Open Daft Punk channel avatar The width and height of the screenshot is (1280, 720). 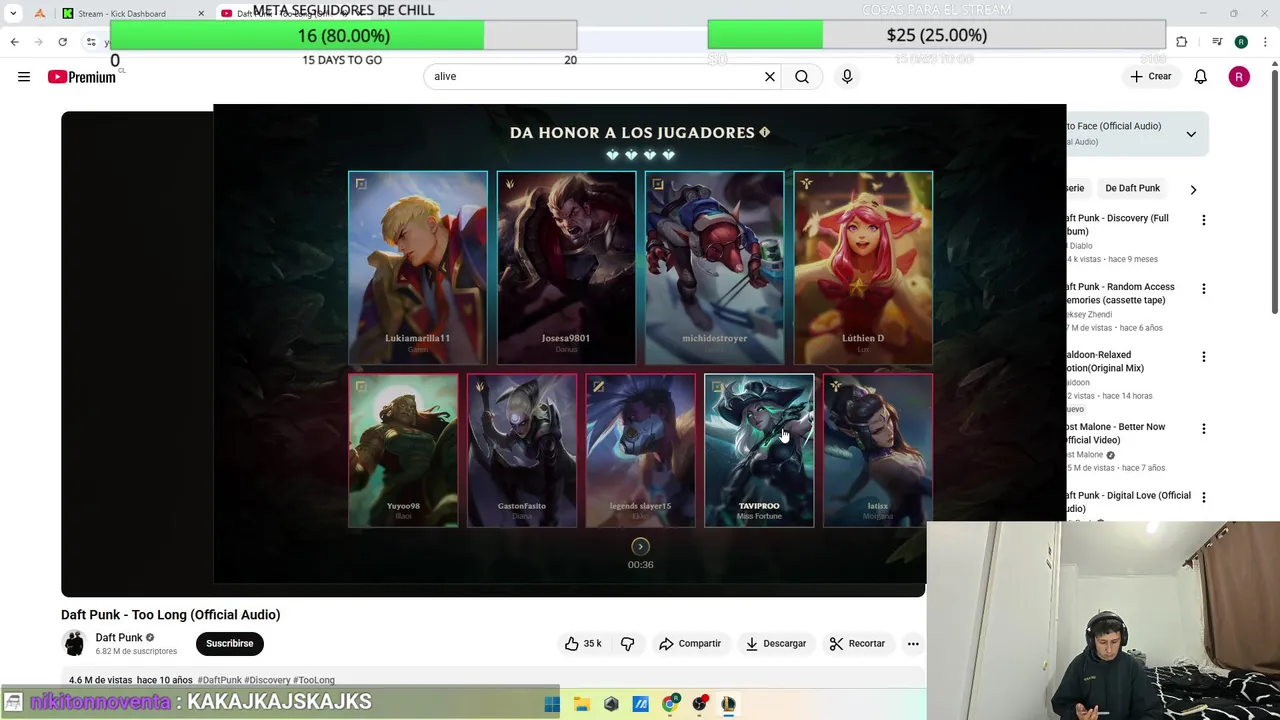tap(74, 644)
